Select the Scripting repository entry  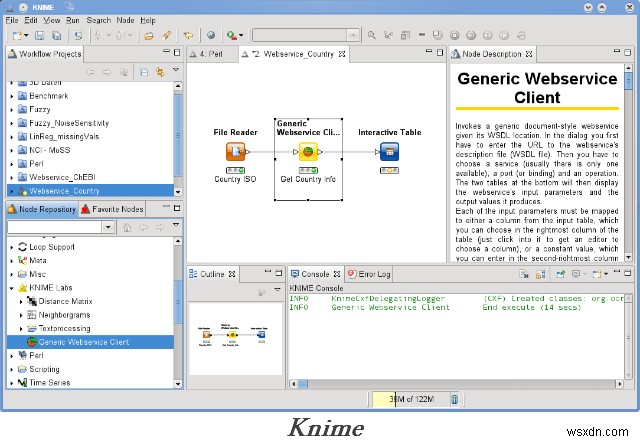tap(44, 369)
